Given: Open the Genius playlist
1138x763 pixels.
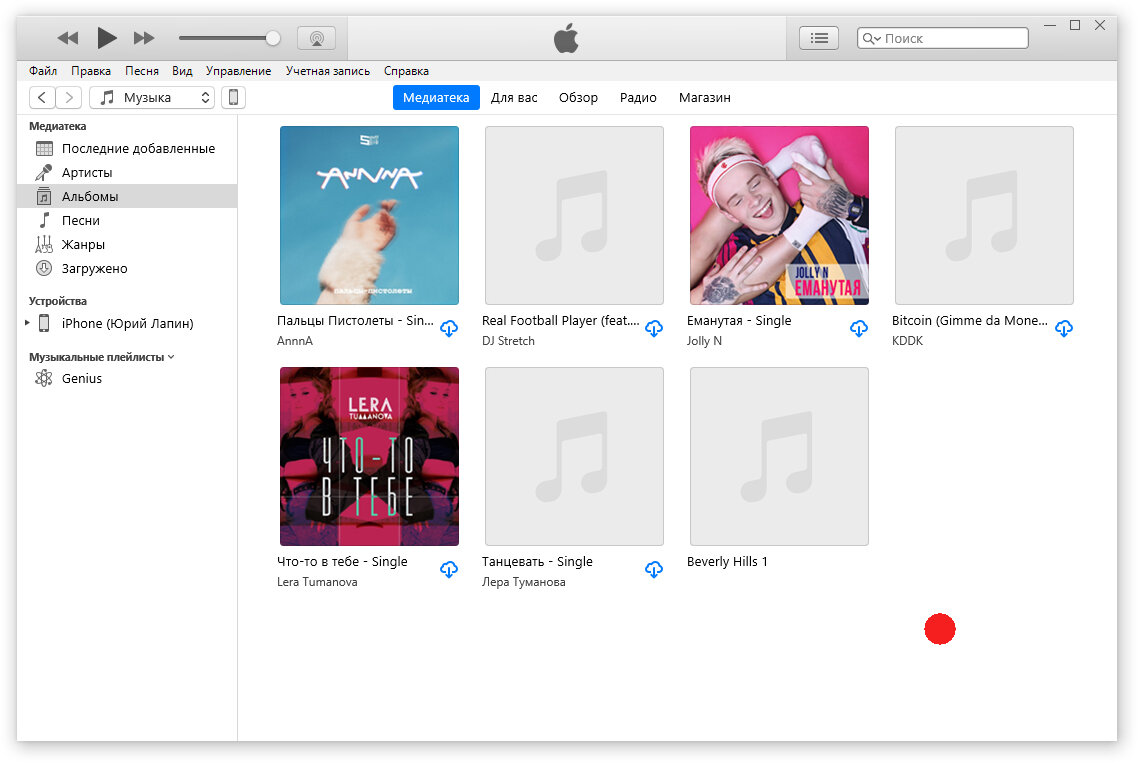Looking at the screenshot, I should click(127, 378).
